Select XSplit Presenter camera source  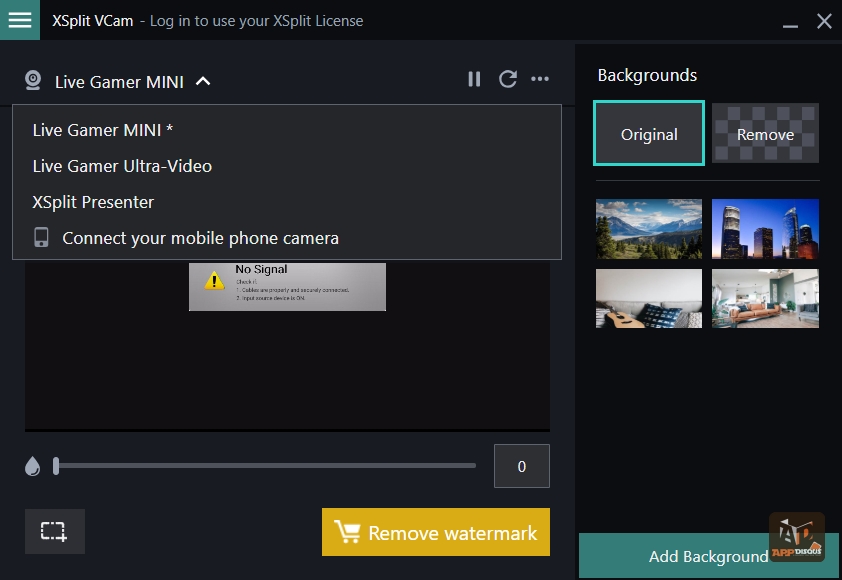[93, 202]
